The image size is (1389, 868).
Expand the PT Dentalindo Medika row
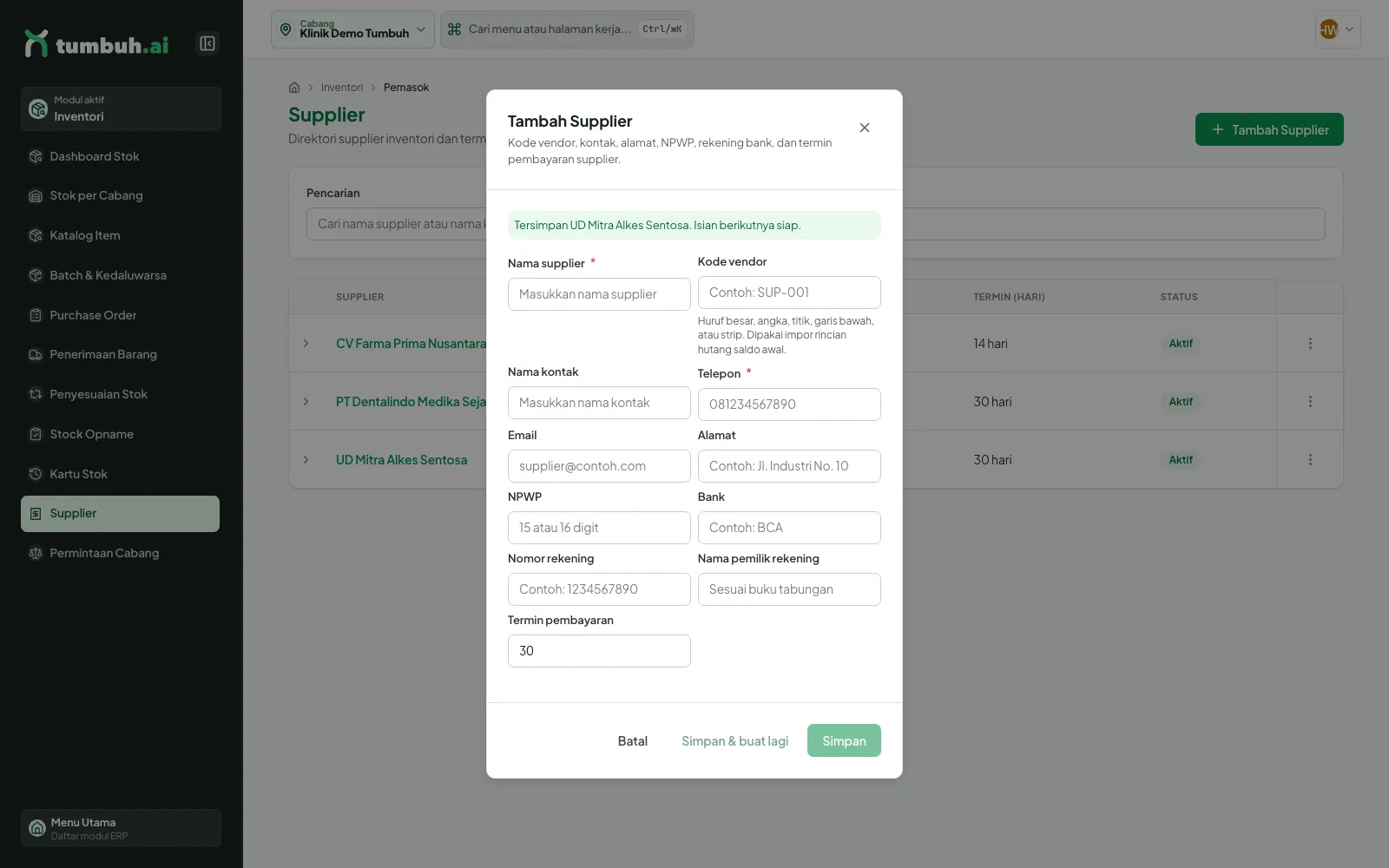pyautogui.click(x=306, y=402)
